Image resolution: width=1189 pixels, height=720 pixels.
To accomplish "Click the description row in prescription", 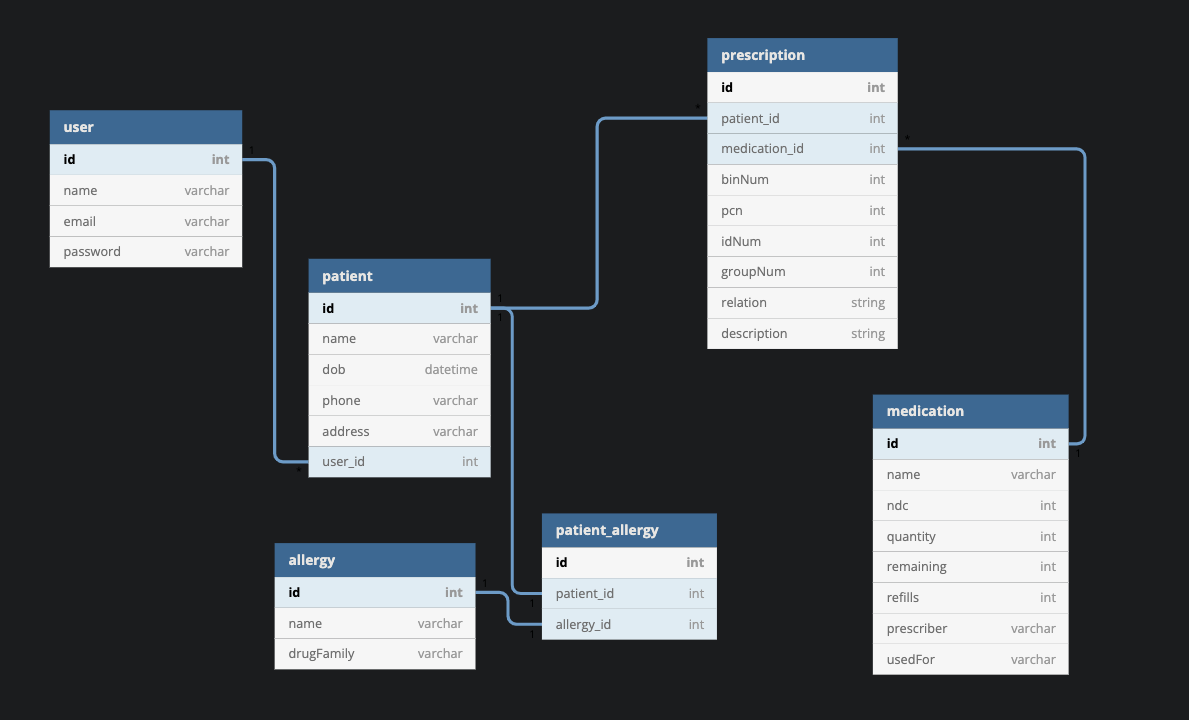I will point(802,334).
